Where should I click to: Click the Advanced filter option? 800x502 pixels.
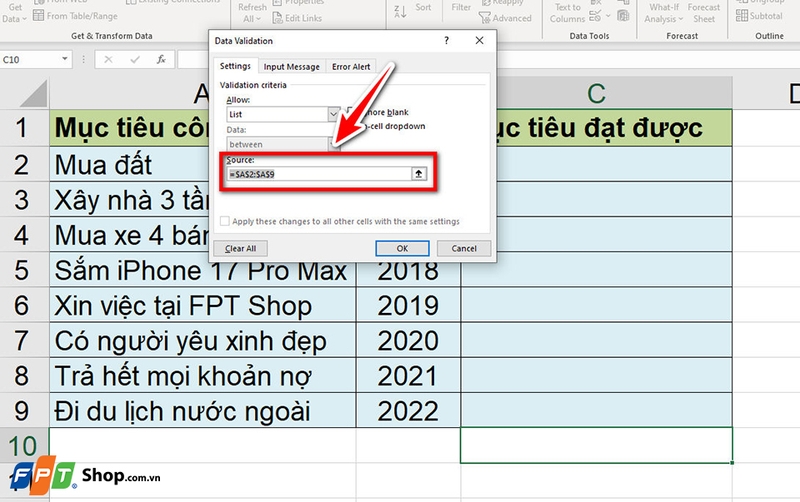pos(505,18)
